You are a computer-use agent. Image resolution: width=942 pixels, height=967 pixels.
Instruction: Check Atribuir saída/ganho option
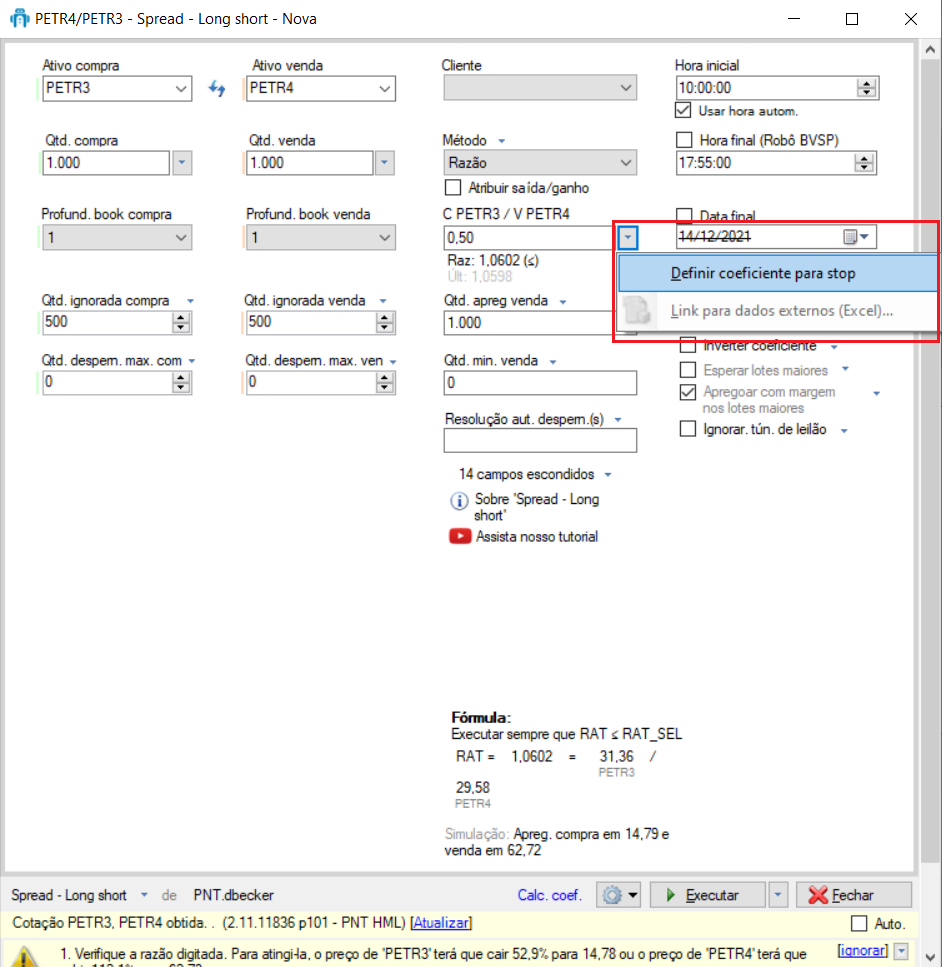pos(453,187)
